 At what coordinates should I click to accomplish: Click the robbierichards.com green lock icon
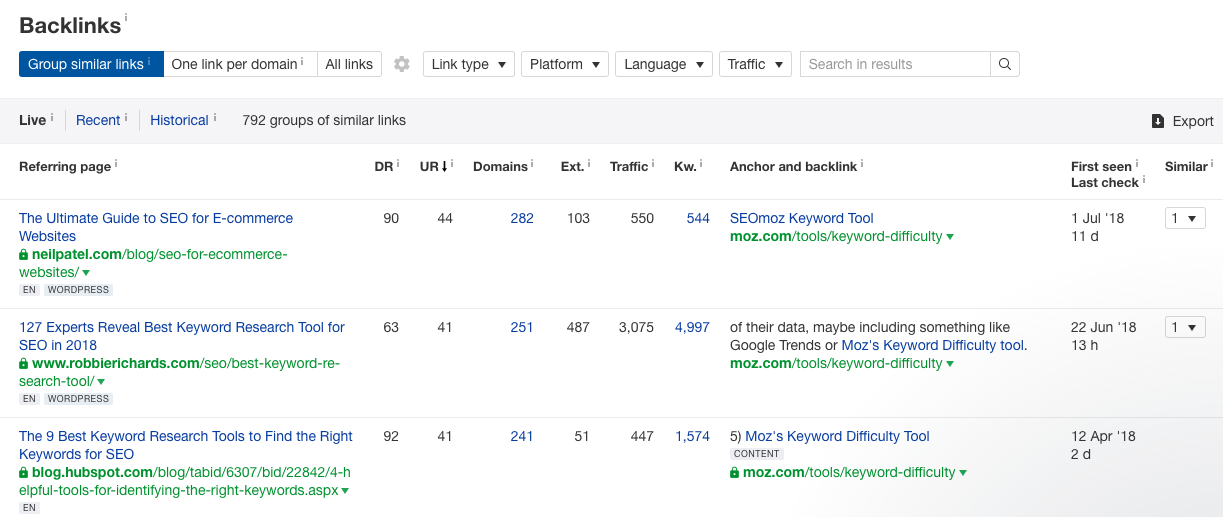[x=24, y=364]
